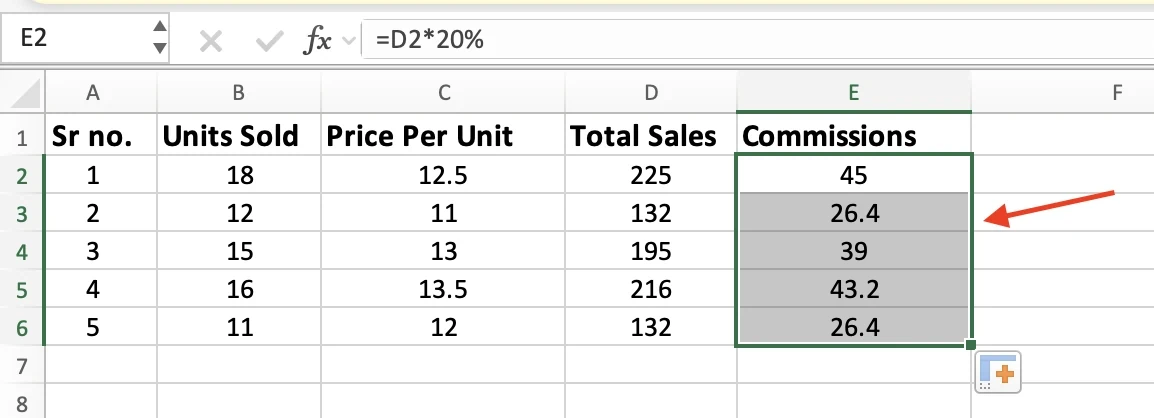1154x418 pixels.
Task: Click the Commissions cell 26.4 in row 6
Action: point(854,327)
